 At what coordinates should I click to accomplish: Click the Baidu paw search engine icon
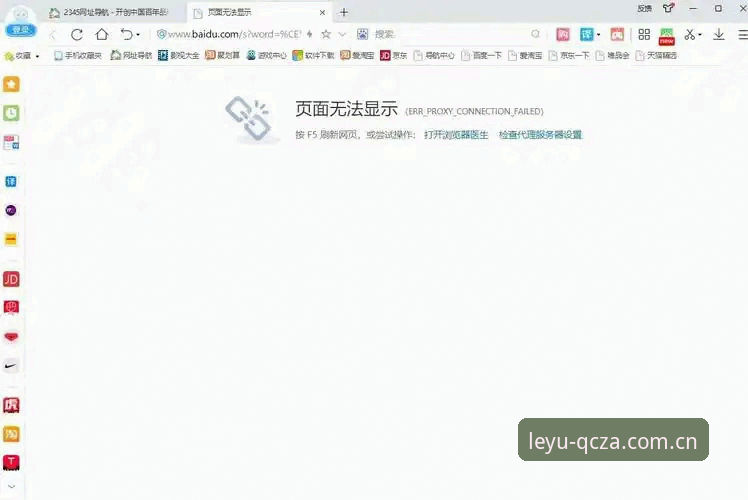coord(363,34)
